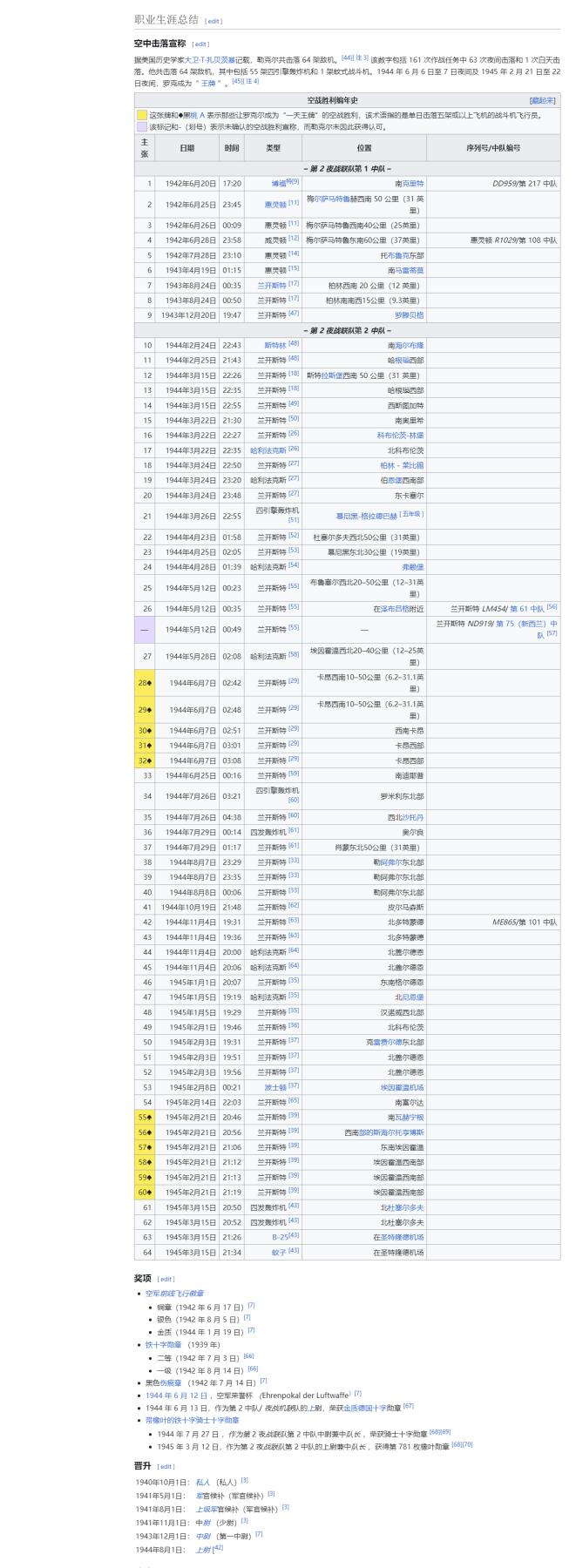Image resolution: width=576 pixels, height=1568 pixels.
Task: Open the 慕尼黑-格拉德巴赫 location link
Action: 367,517
